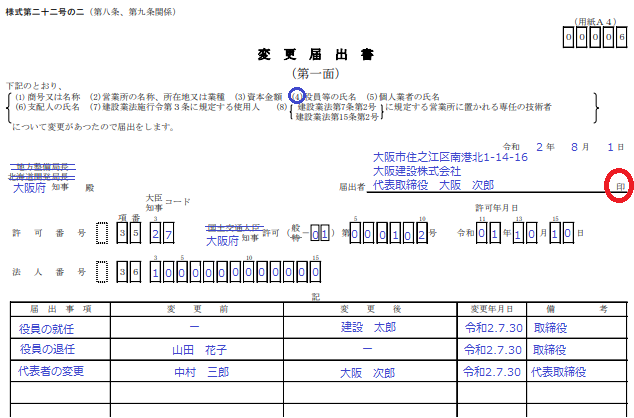Click the form title 変更届出書
Viewport: 634px width, 418px height.
coord(316,54)
